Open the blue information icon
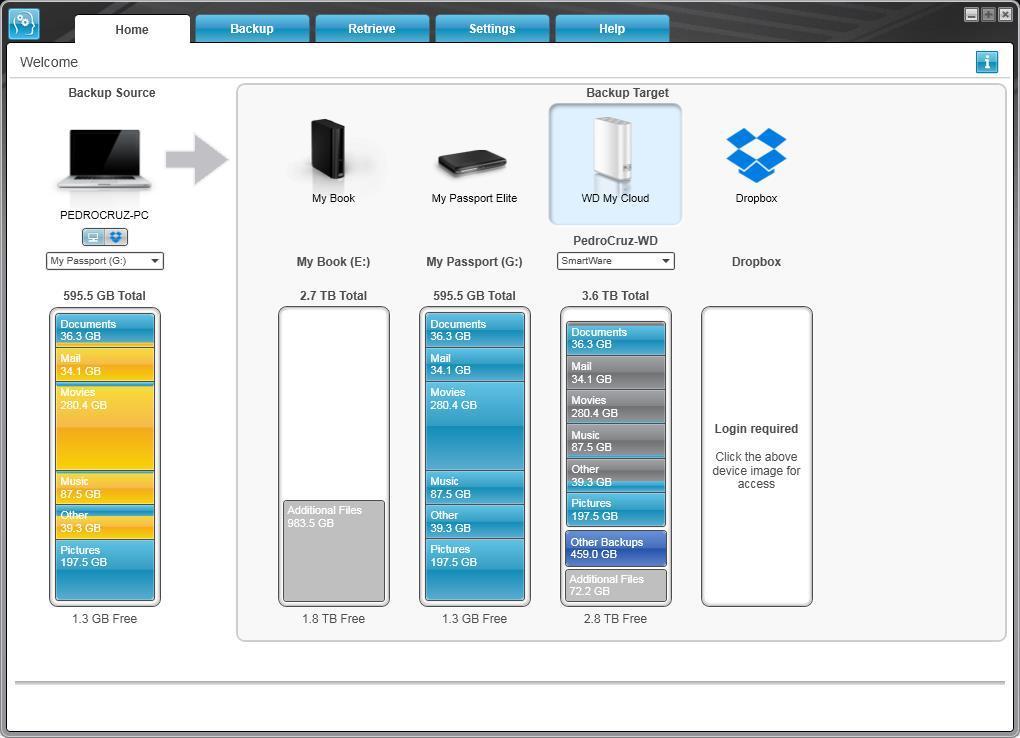 (x=986, y=62)
